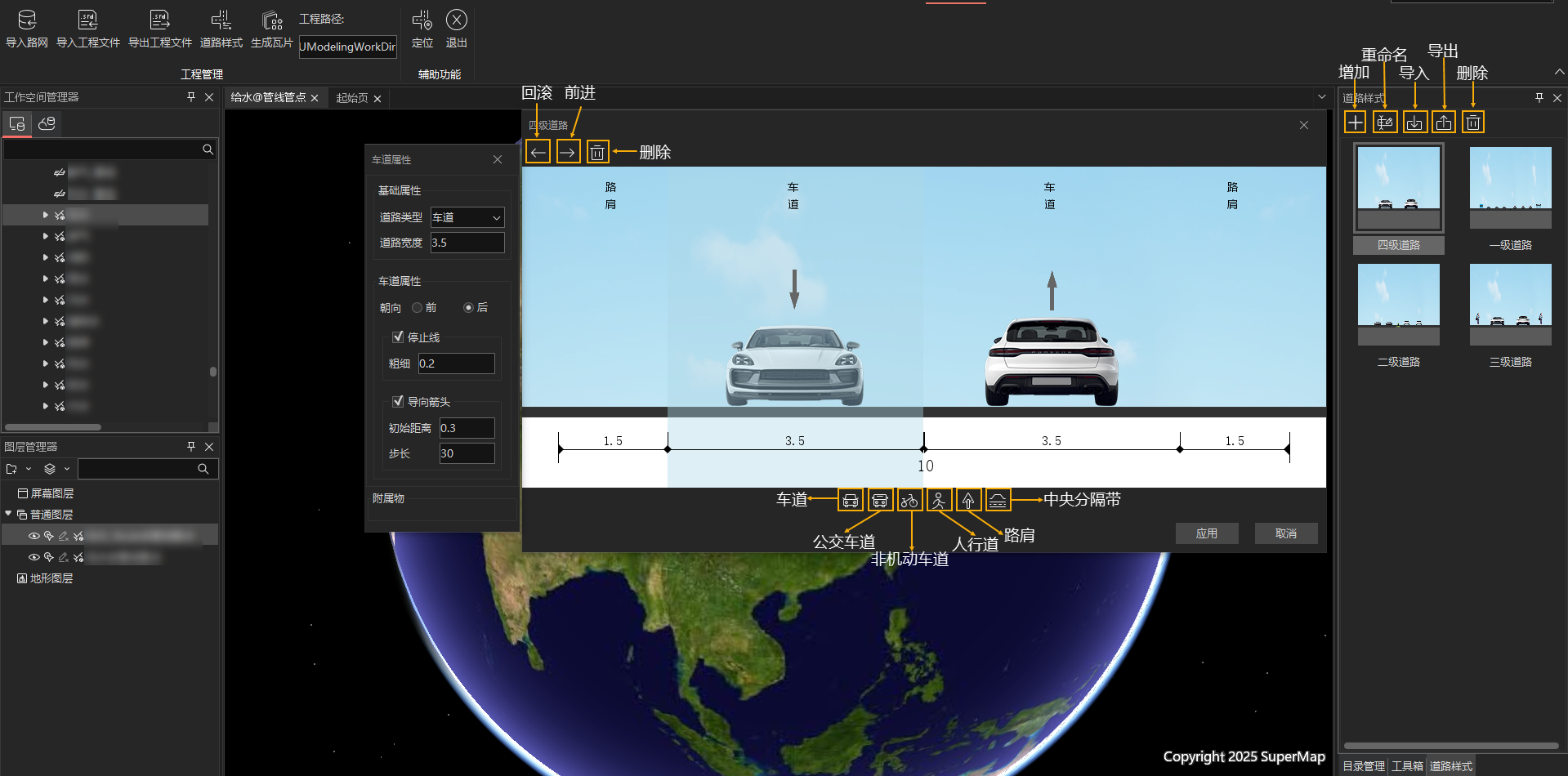Export the selected road style
This screenshot has height=776, width=1568.
(x=1444, y=123)
